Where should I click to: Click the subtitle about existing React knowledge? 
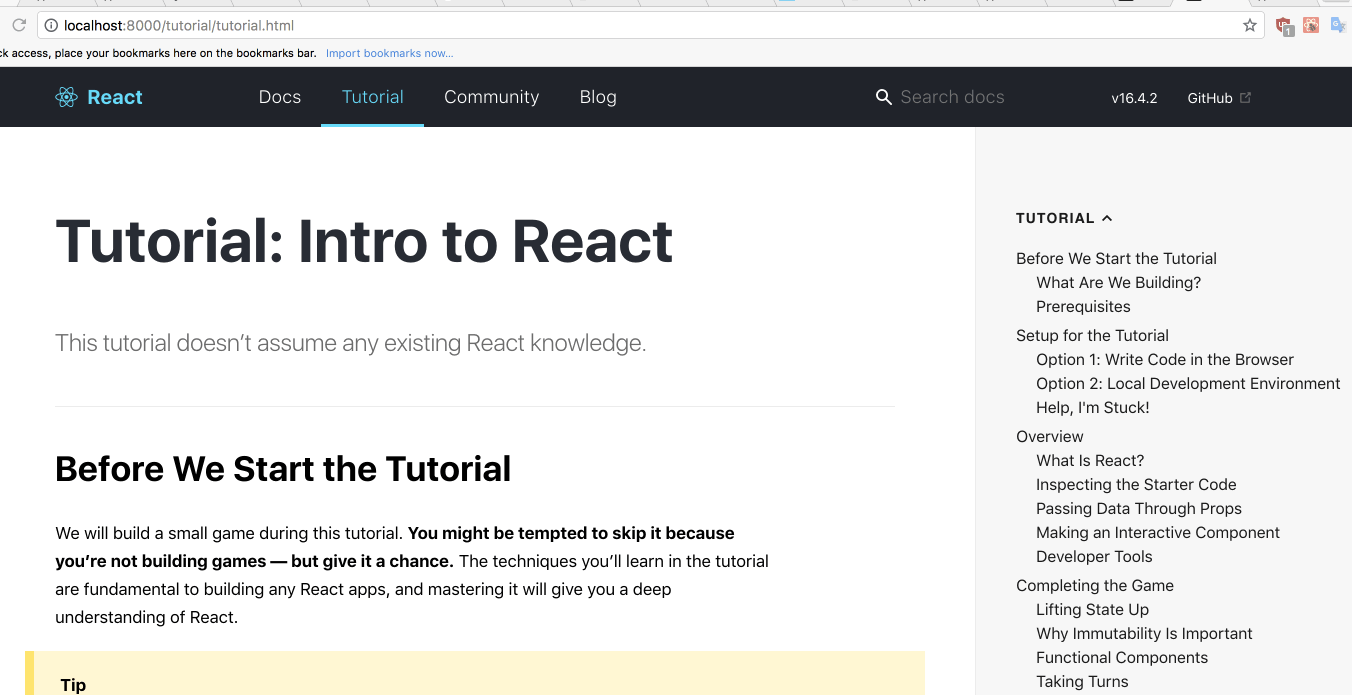351,343
